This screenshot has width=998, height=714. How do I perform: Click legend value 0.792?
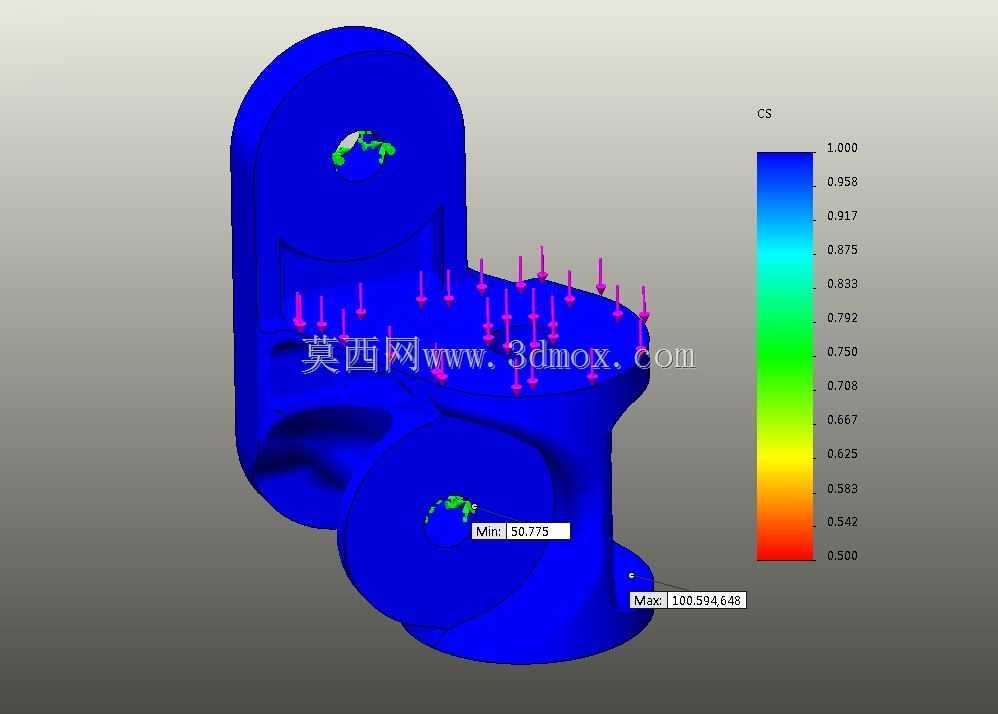point(842,318)
